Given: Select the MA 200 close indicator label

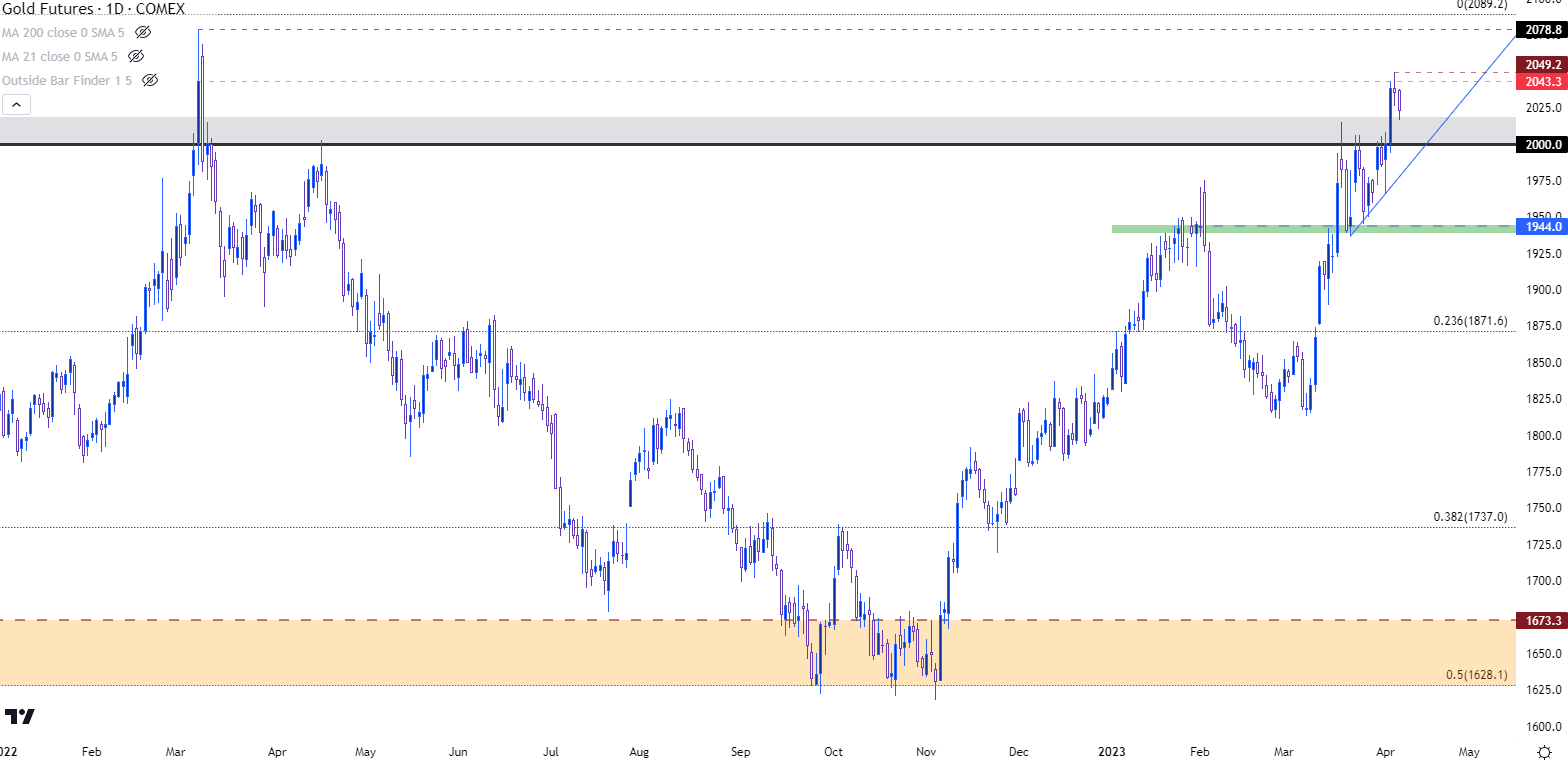Looking at the screenshot, I should 65,32.
